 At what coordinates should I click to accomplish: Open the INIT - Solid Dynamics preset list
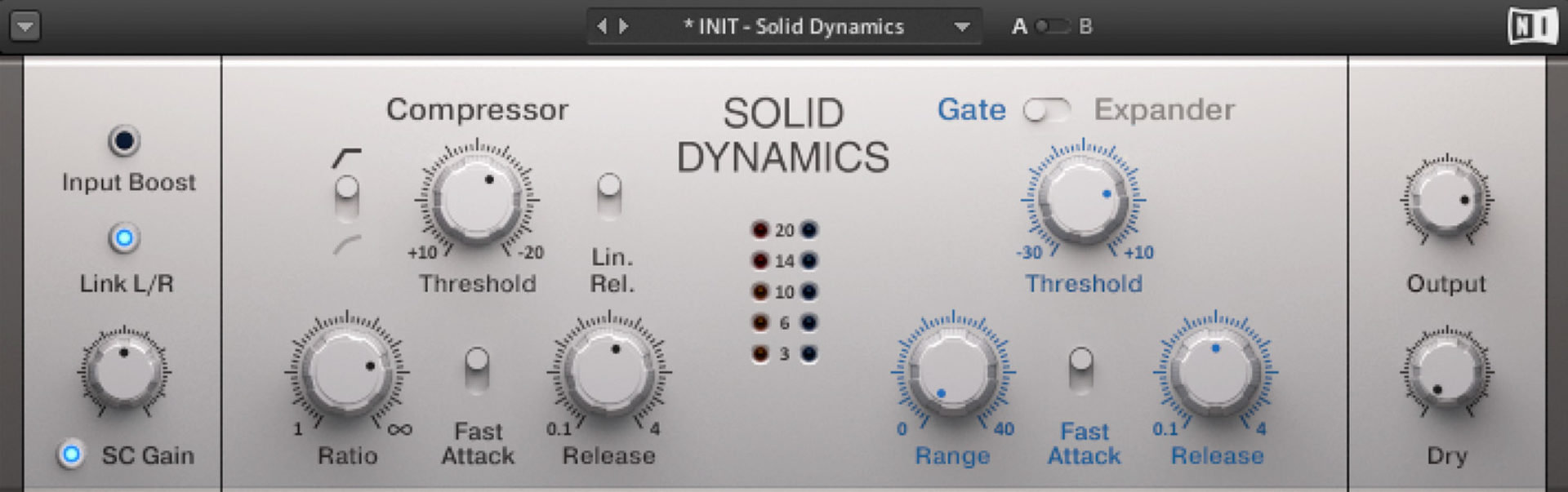(962, 27)
